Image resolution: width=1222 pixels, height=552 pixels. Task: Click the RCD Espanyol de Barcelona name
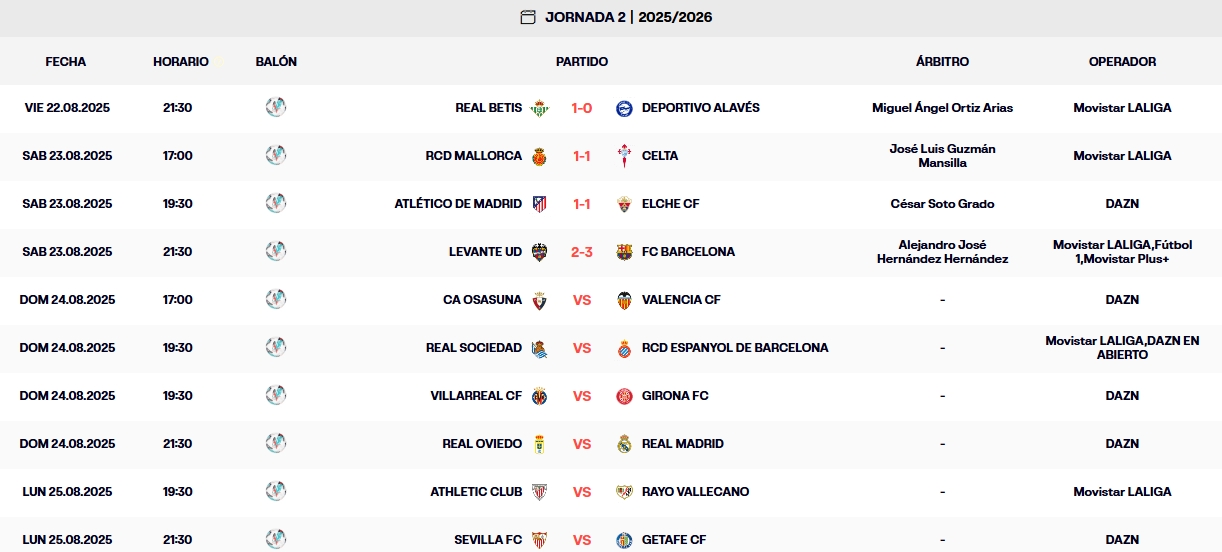pos(735,348)
